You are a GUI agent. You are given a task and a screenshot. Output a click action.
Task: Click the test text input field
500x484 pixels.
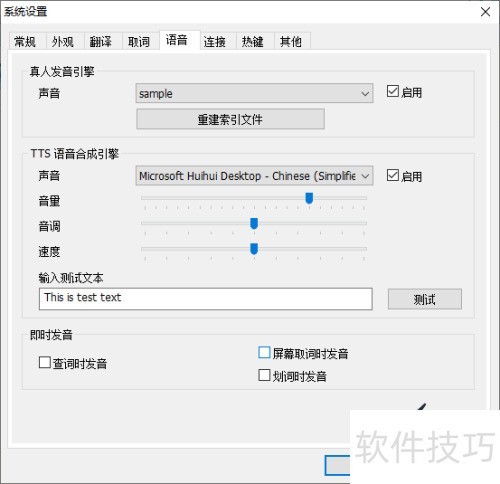click(205, 299)
